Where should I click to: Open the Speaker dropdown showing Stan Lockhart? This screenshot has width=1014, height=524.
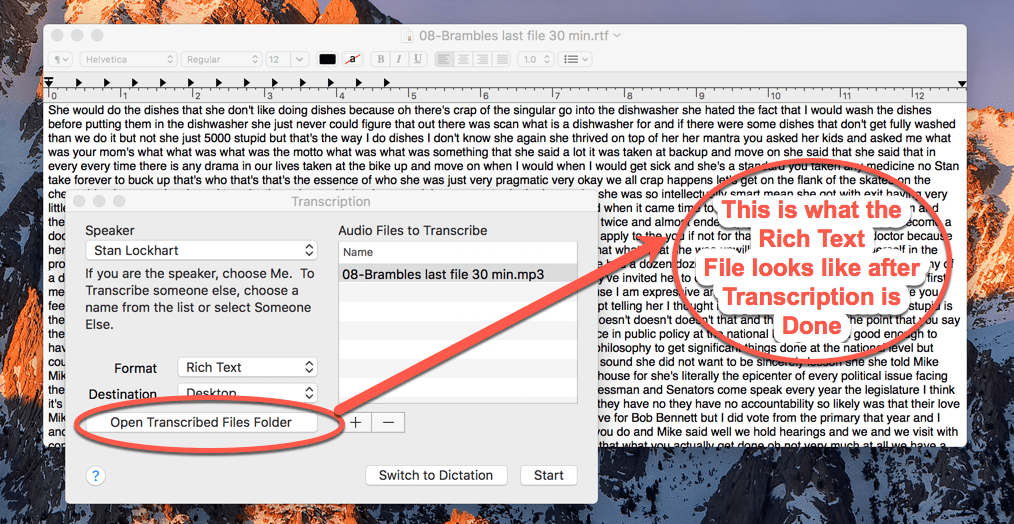(x=202, y=250)
